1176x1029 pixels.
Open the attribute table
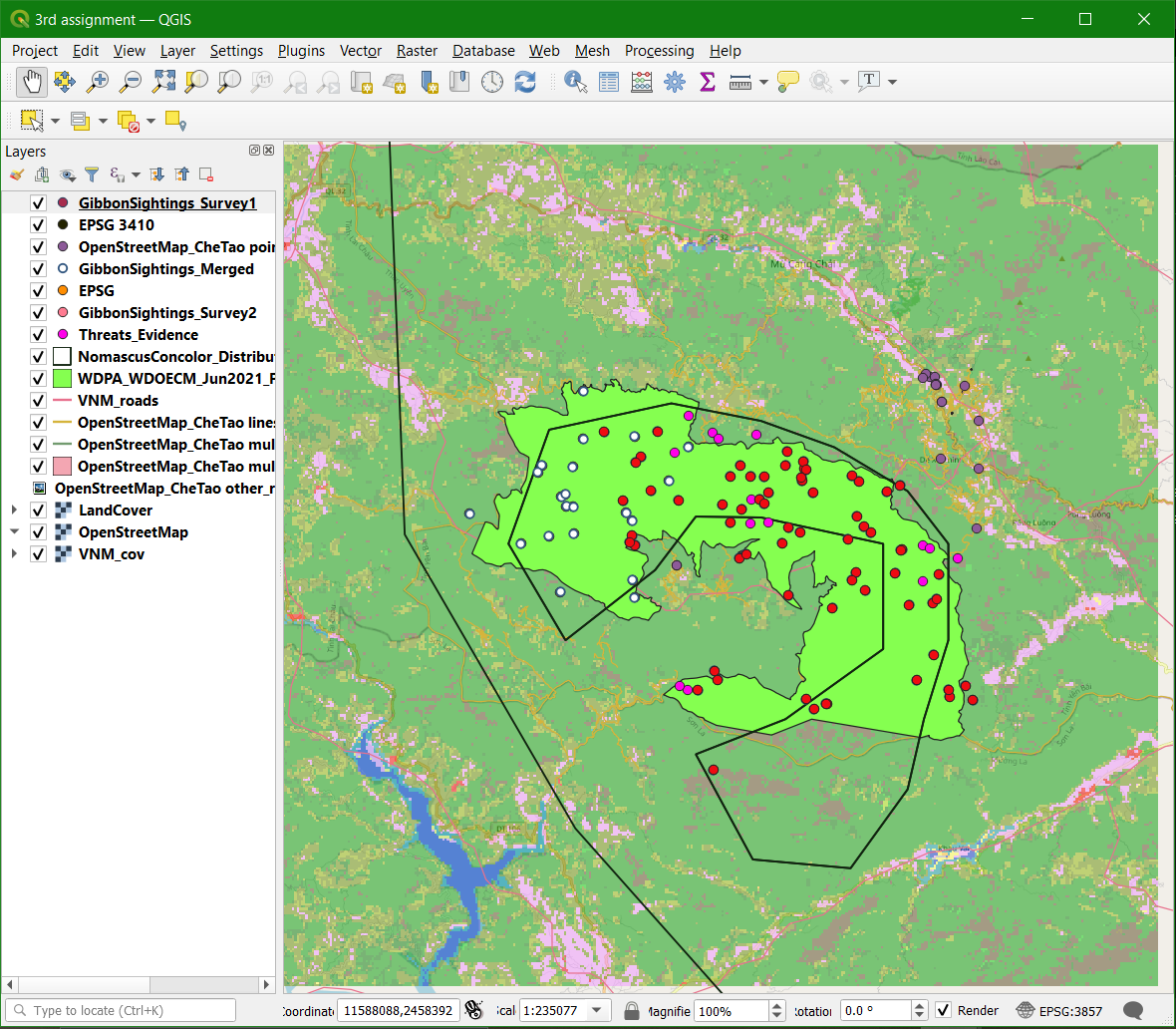[x=609, y=82]
